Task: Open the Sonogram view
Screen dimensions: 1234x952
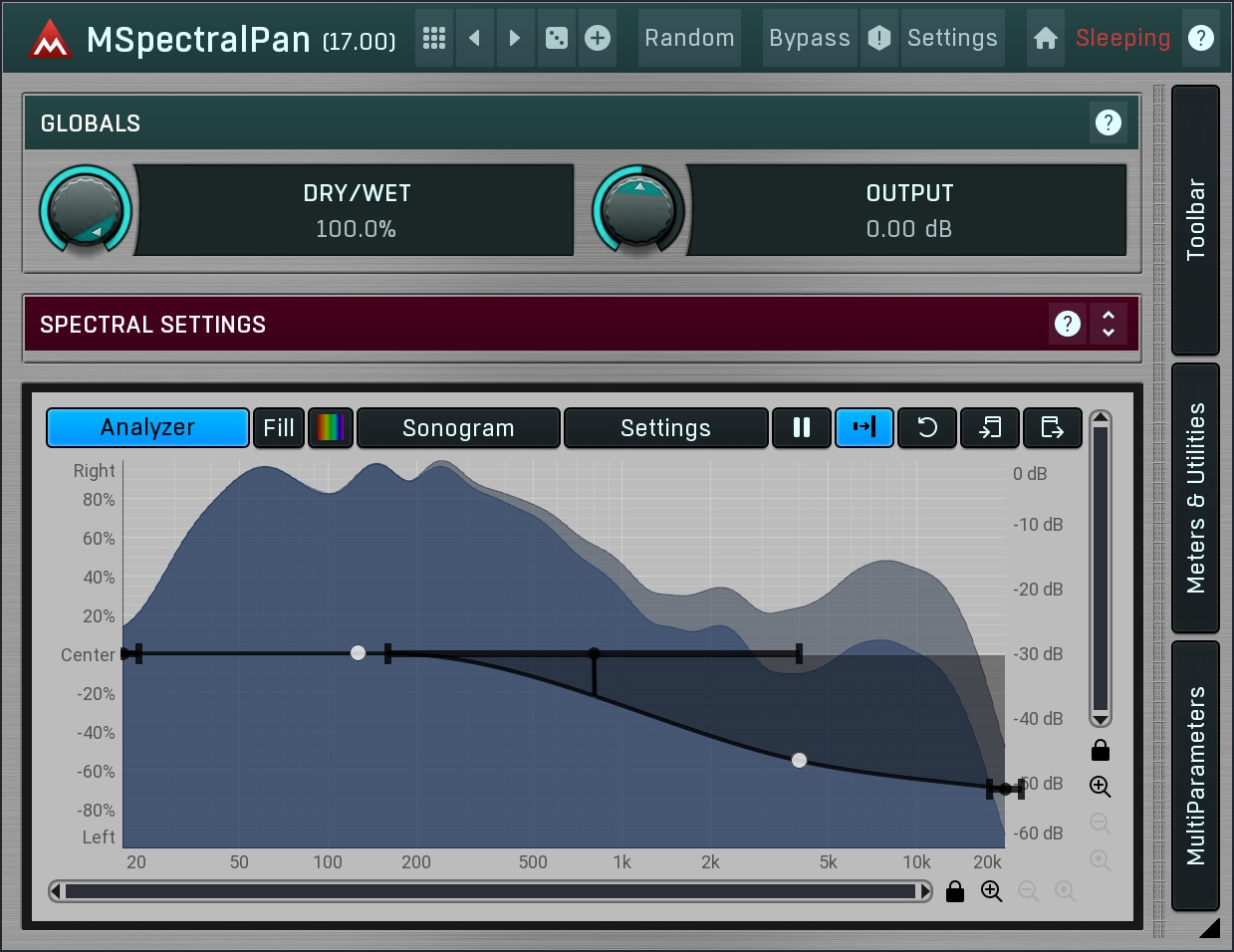Action: coord(458,427)
